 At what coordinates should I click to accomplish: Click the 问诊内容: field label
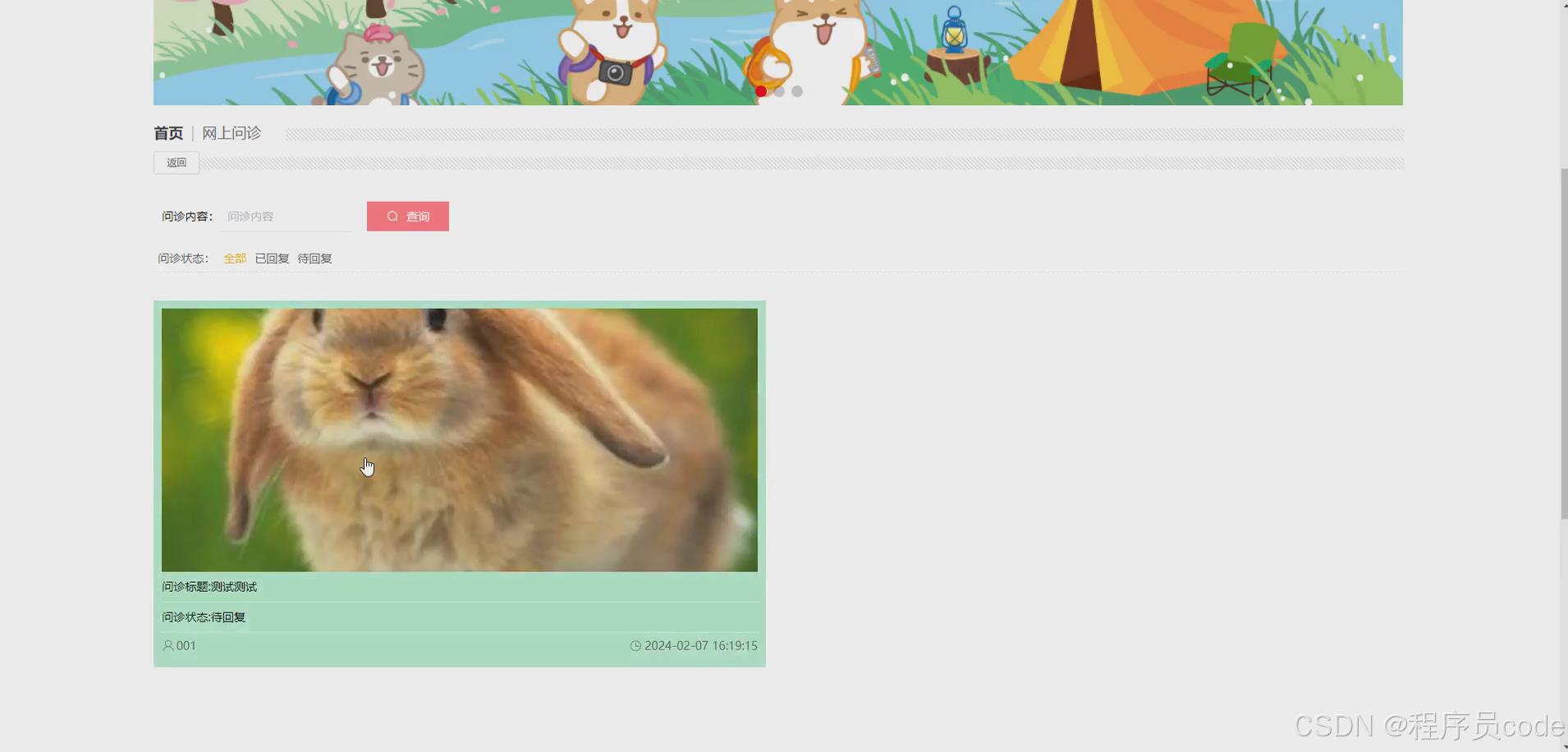187,217
